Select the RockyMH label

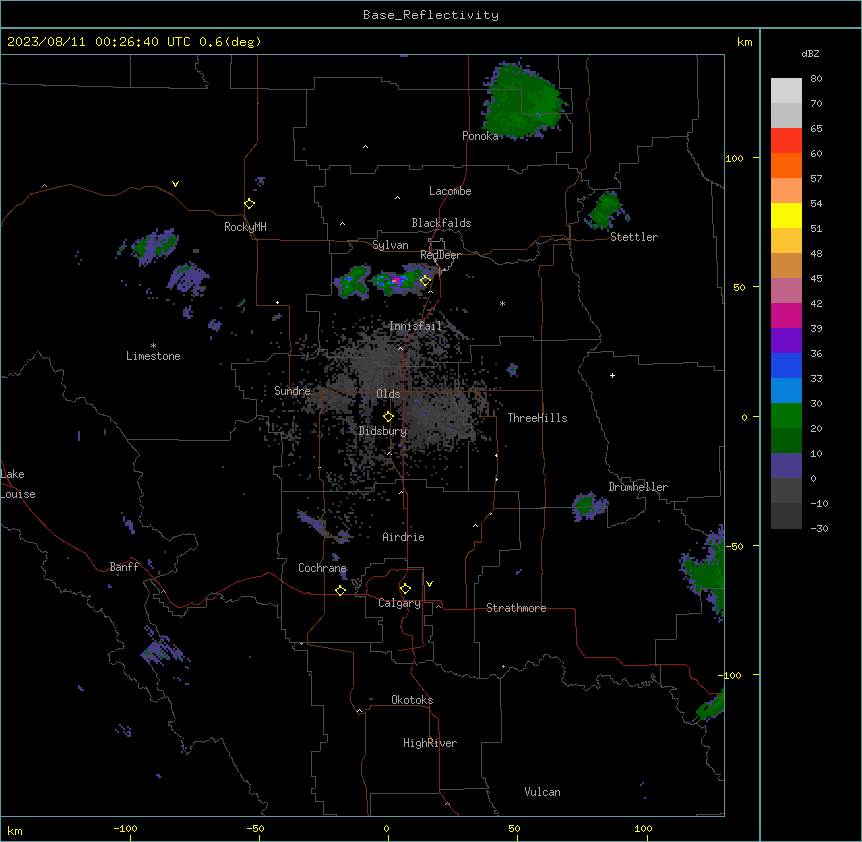(245, 227)
